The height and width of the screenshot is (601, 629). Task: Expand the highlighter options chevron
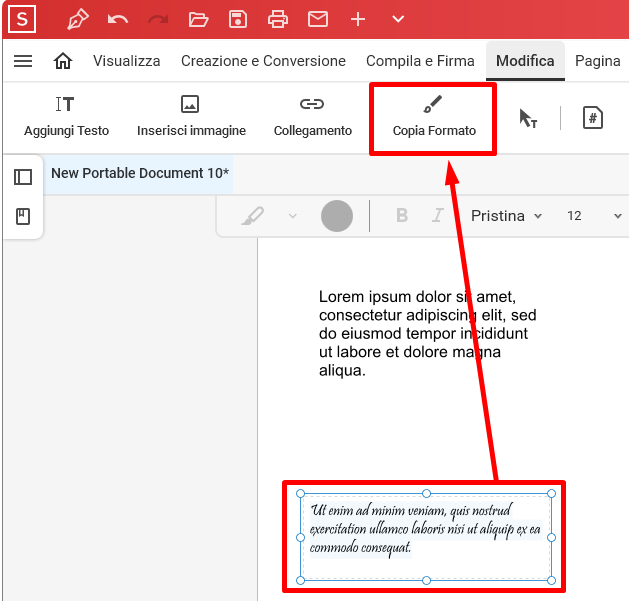293,216
